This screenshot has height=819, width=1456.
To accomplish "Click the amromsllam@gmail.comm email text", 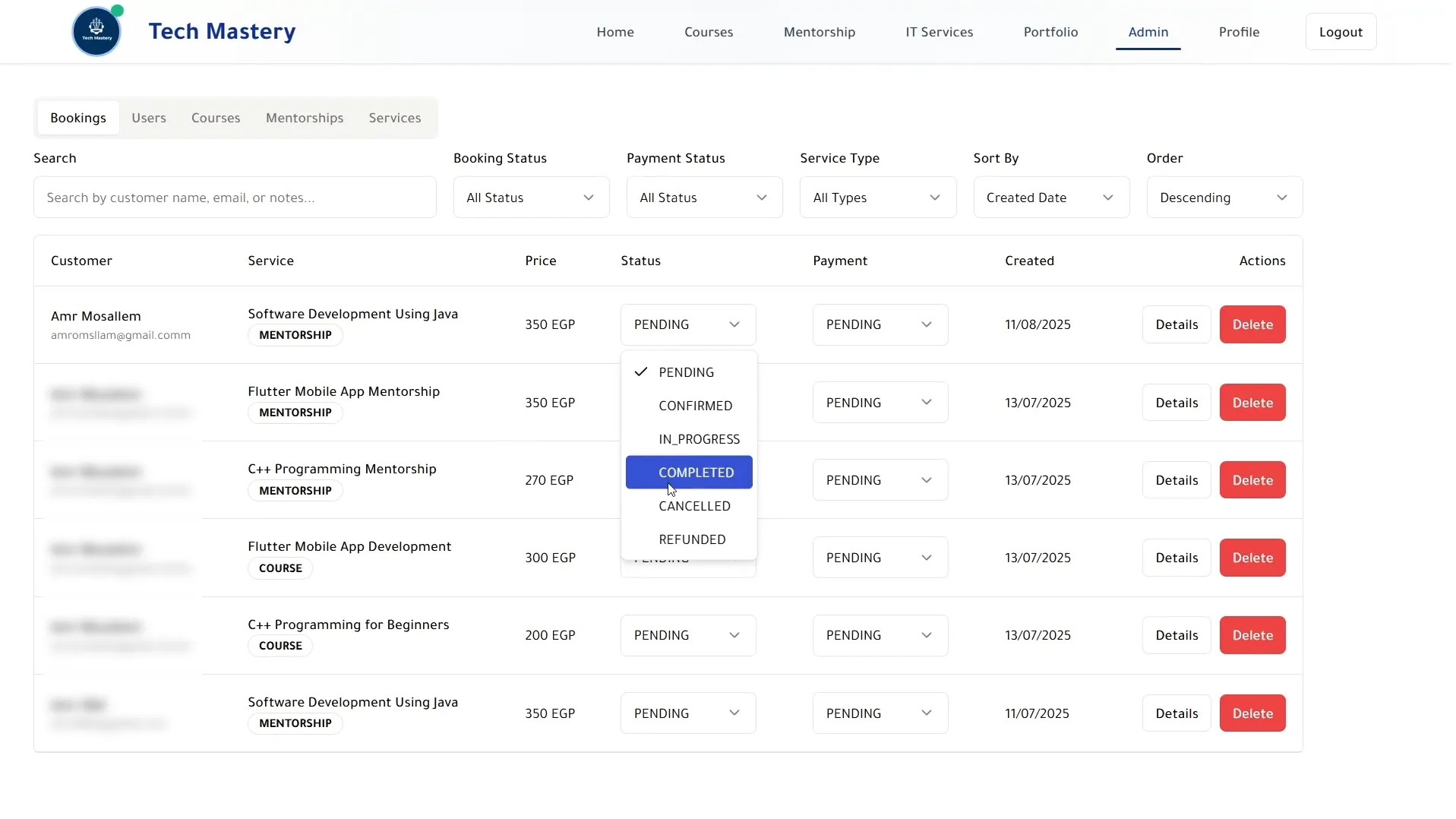I will [121, 335].
